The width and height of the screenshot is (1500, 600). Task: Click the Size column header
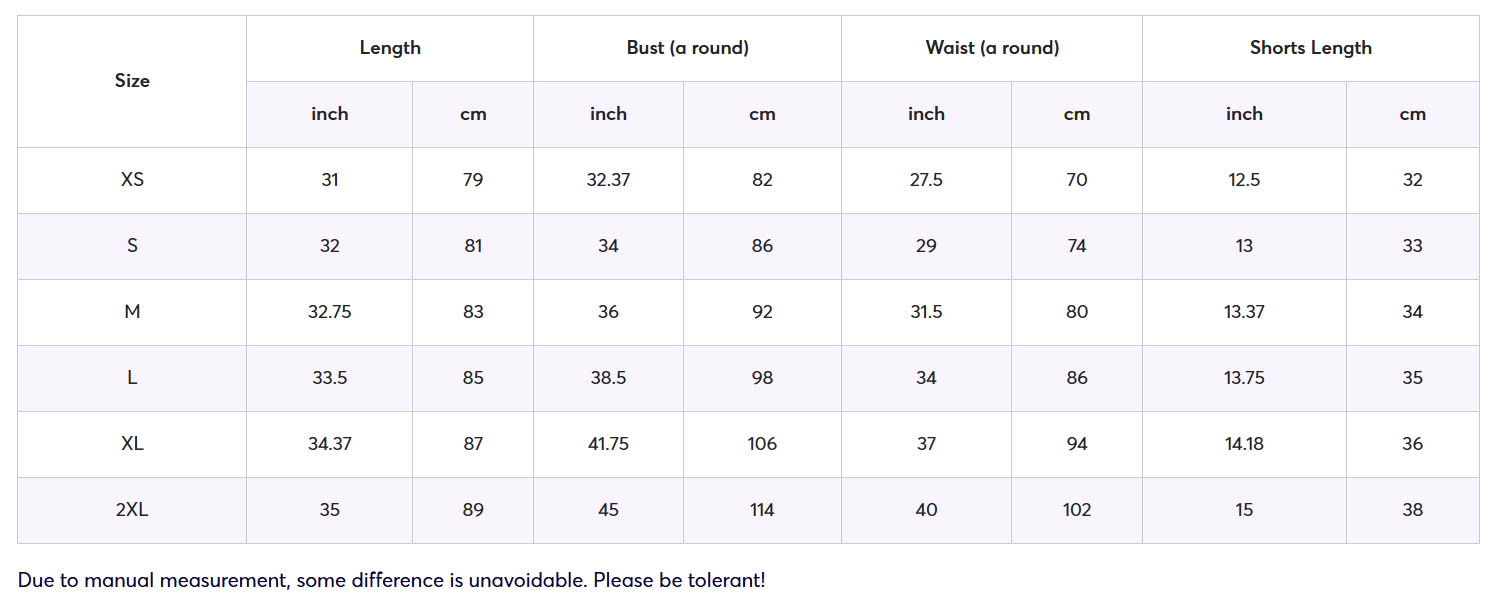coord(132,81)
